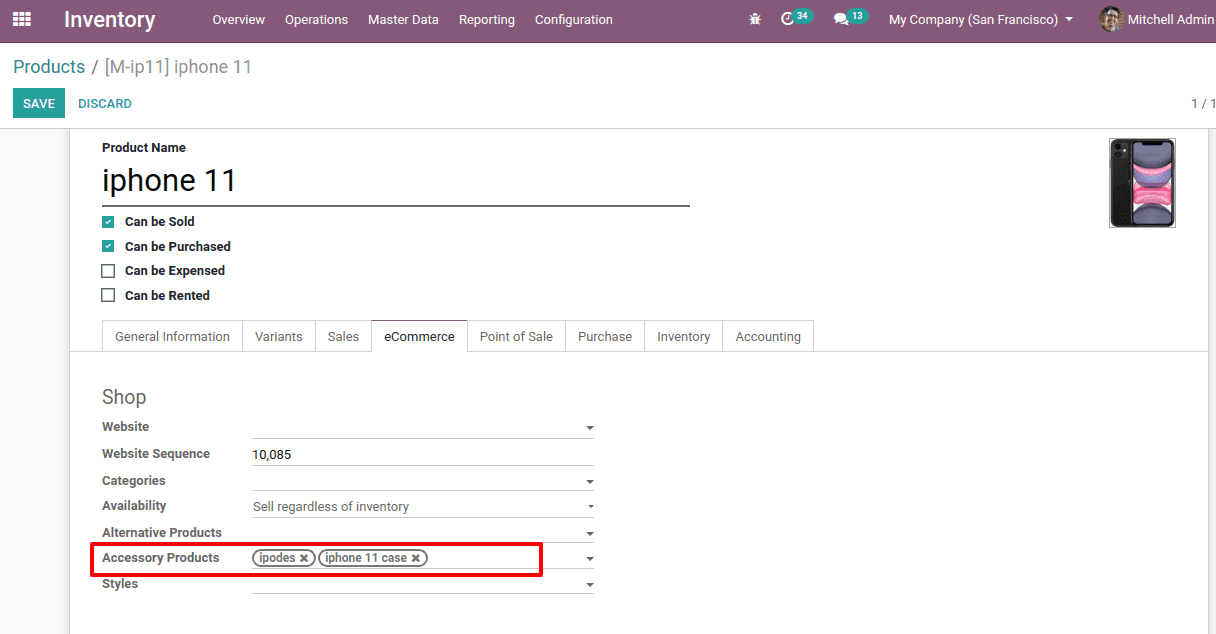
Task: Click the record pager 1 / 1
Action: [1203, 103]
